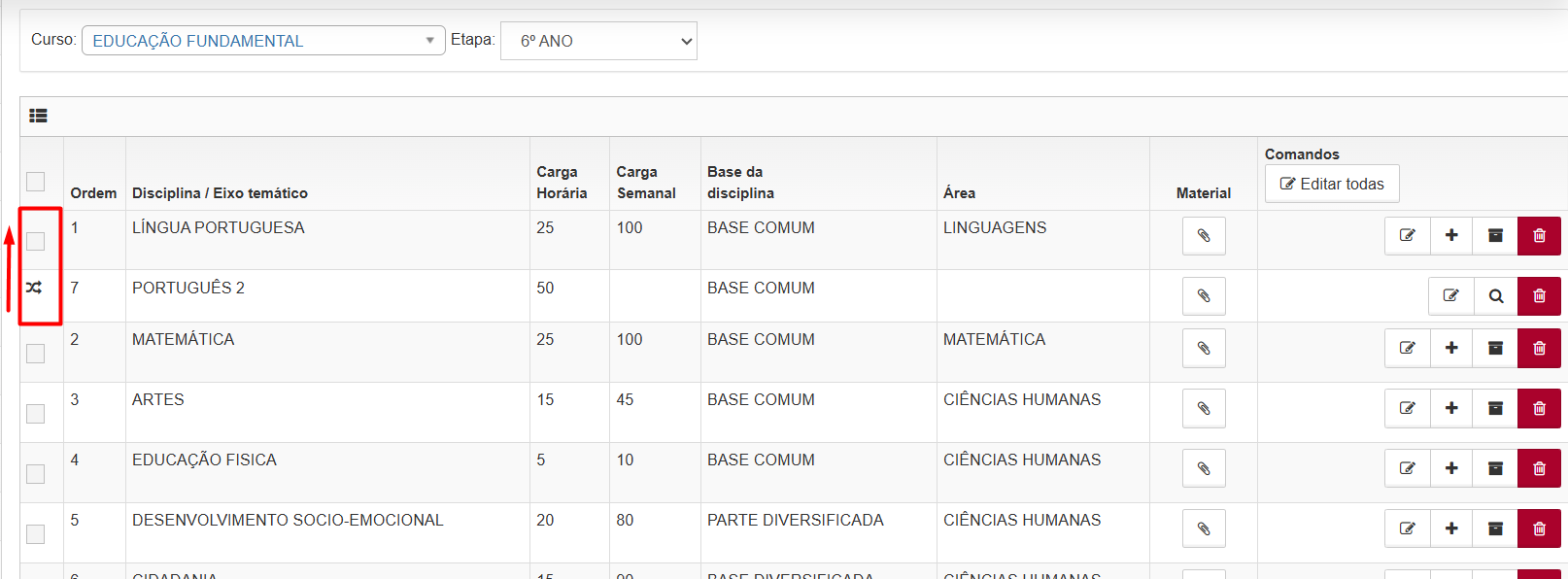The width and height of the screenshot is (1568, 579).
Task: Click the list view icon above the table
Action: (x=38, y=116)
